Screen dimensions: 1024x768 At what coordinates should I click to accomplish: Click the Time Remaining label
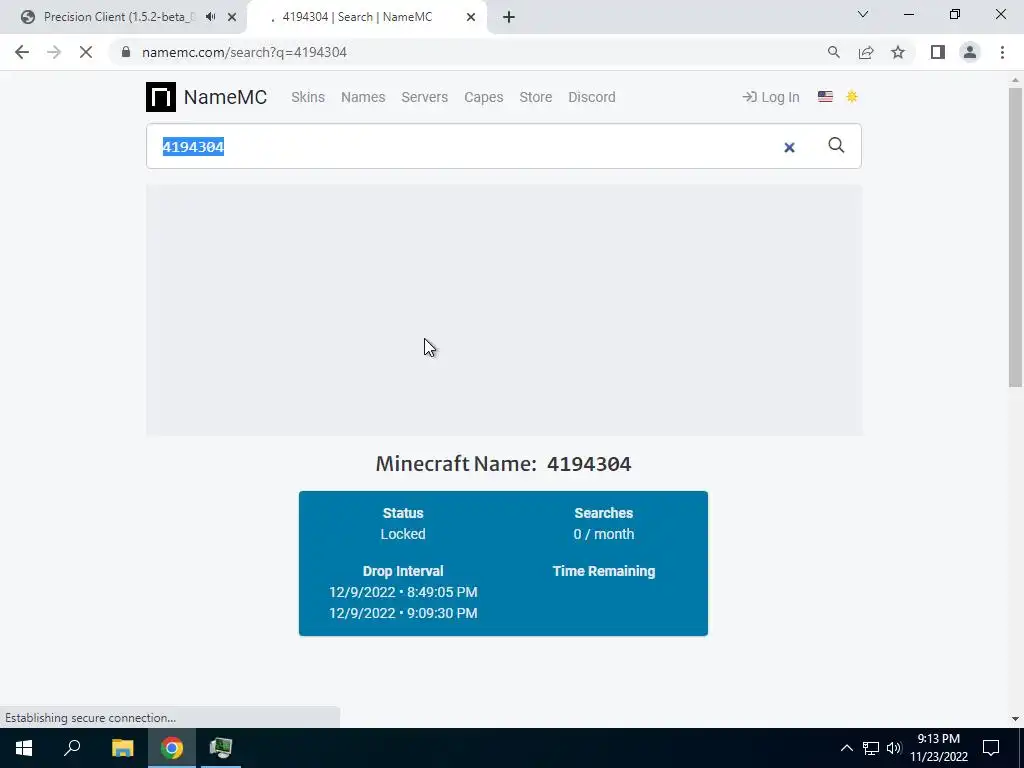coord(603,571)
